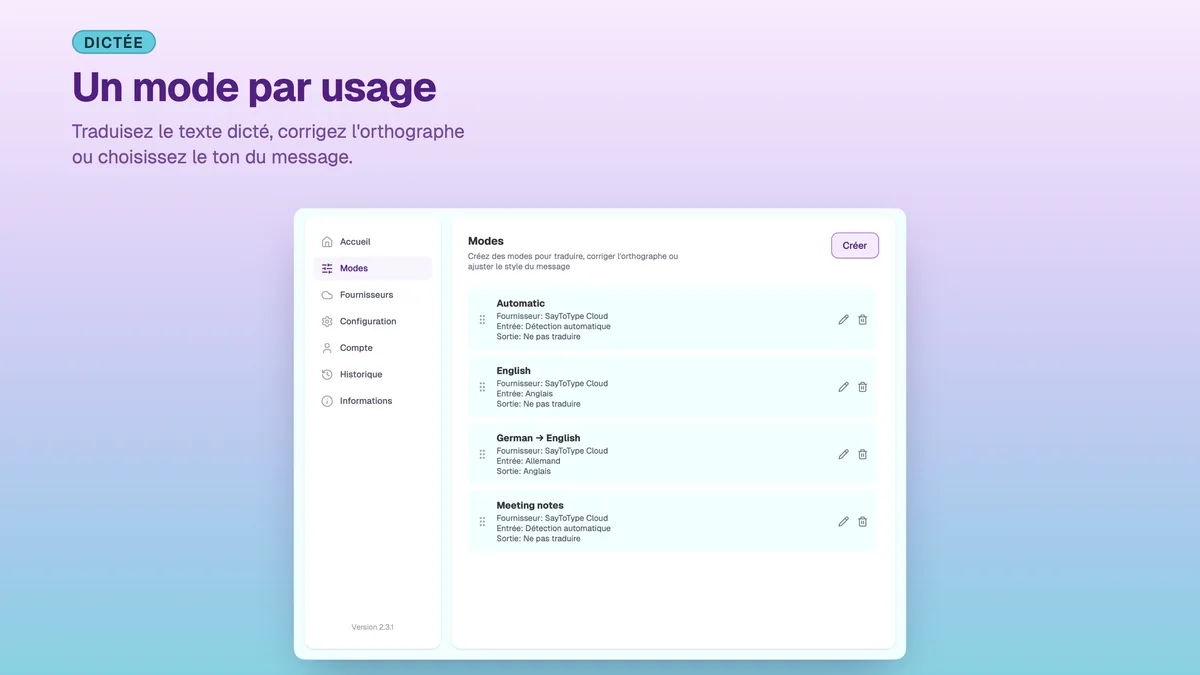Click the English mode title
Screen dimensions: 1200x675
pyautogui.click(x=514, y=371)
